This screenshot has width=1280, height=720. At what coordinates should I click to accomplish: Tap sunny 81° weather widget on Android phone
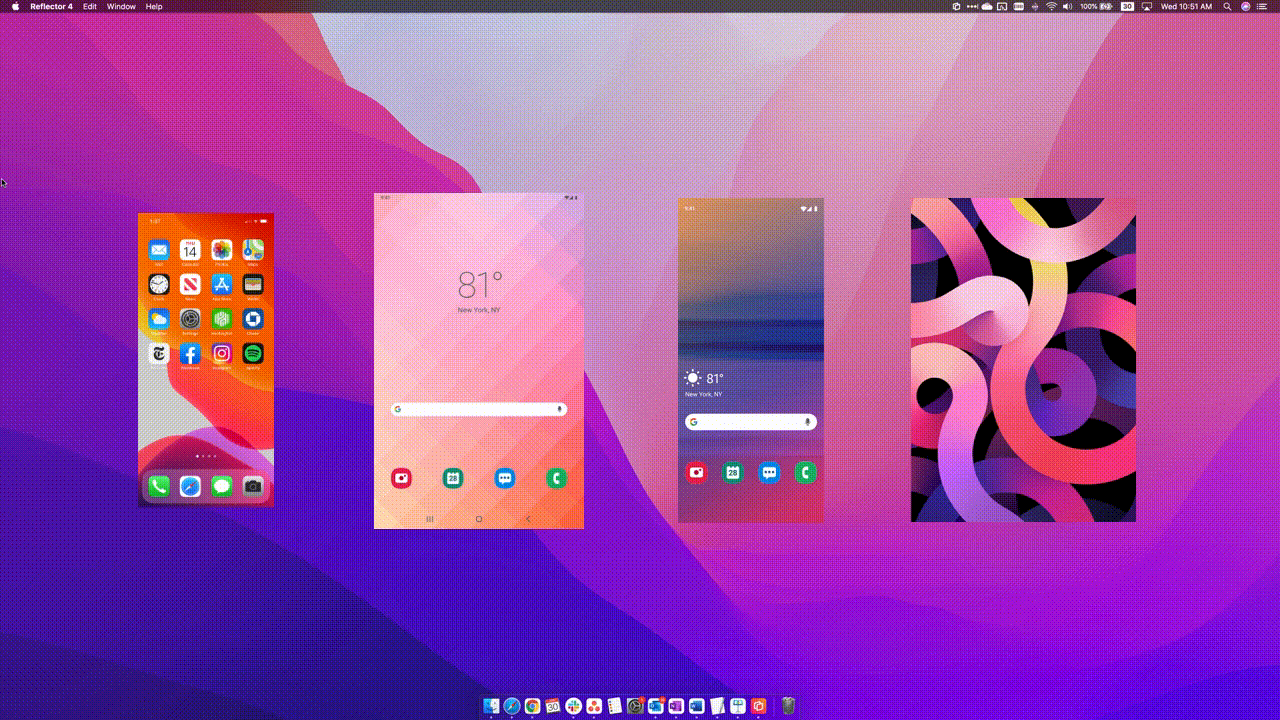point(705,383)
